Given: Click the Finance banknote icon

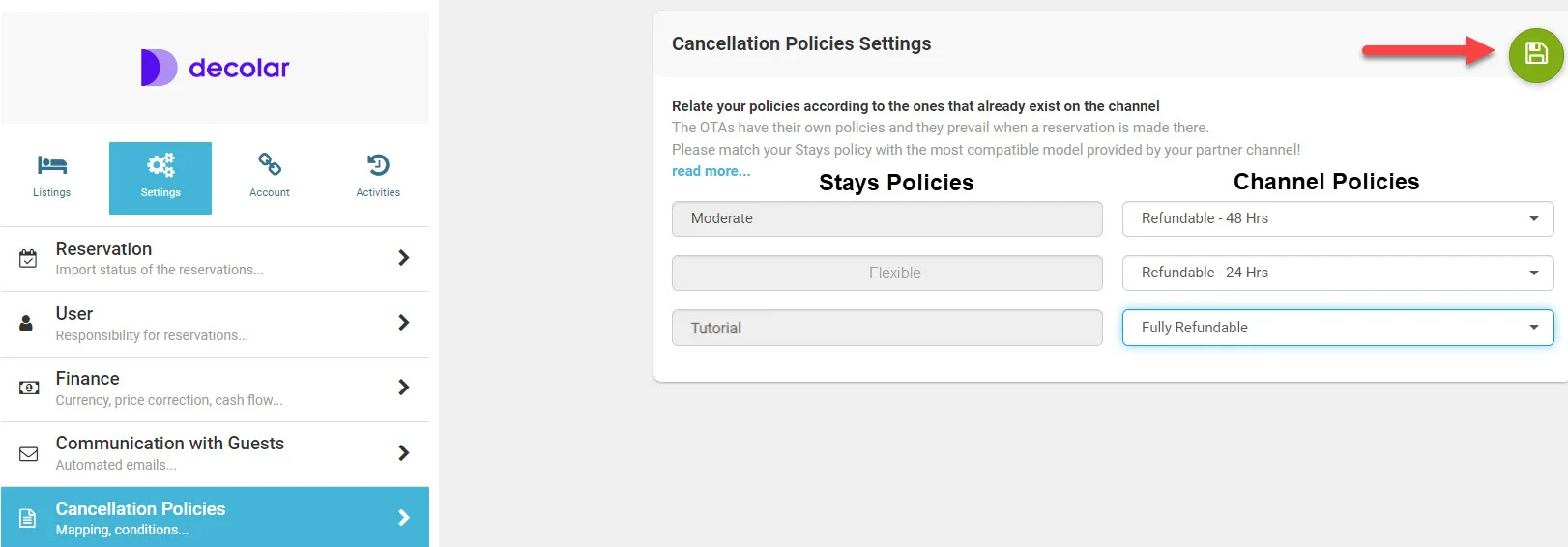Looking at the screenshot, I should [x=29, y=388].
